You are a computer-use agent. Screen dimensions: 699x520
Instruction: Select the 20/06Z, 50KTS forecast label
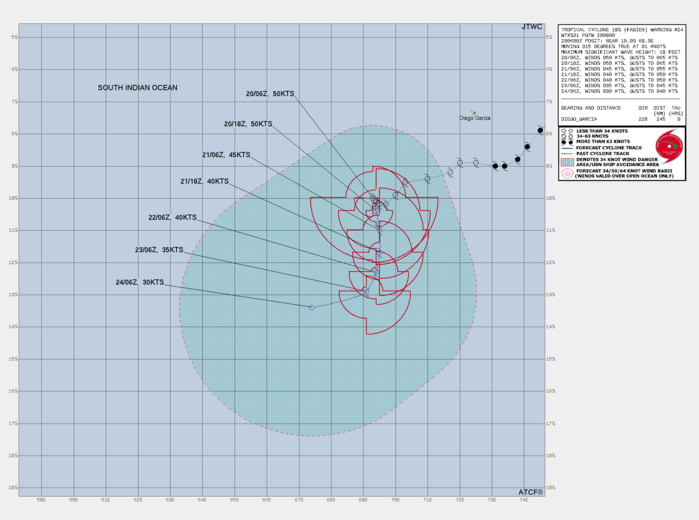270,94
